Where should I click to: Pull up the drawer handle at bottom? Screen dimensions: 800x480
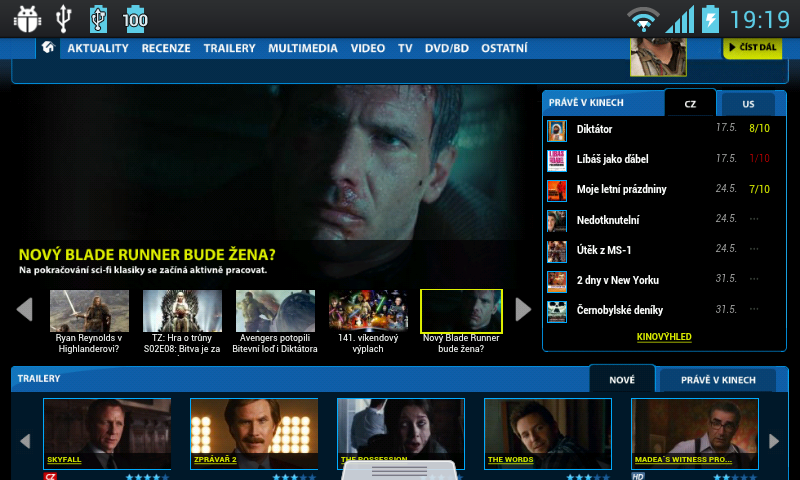pos(400,471)
